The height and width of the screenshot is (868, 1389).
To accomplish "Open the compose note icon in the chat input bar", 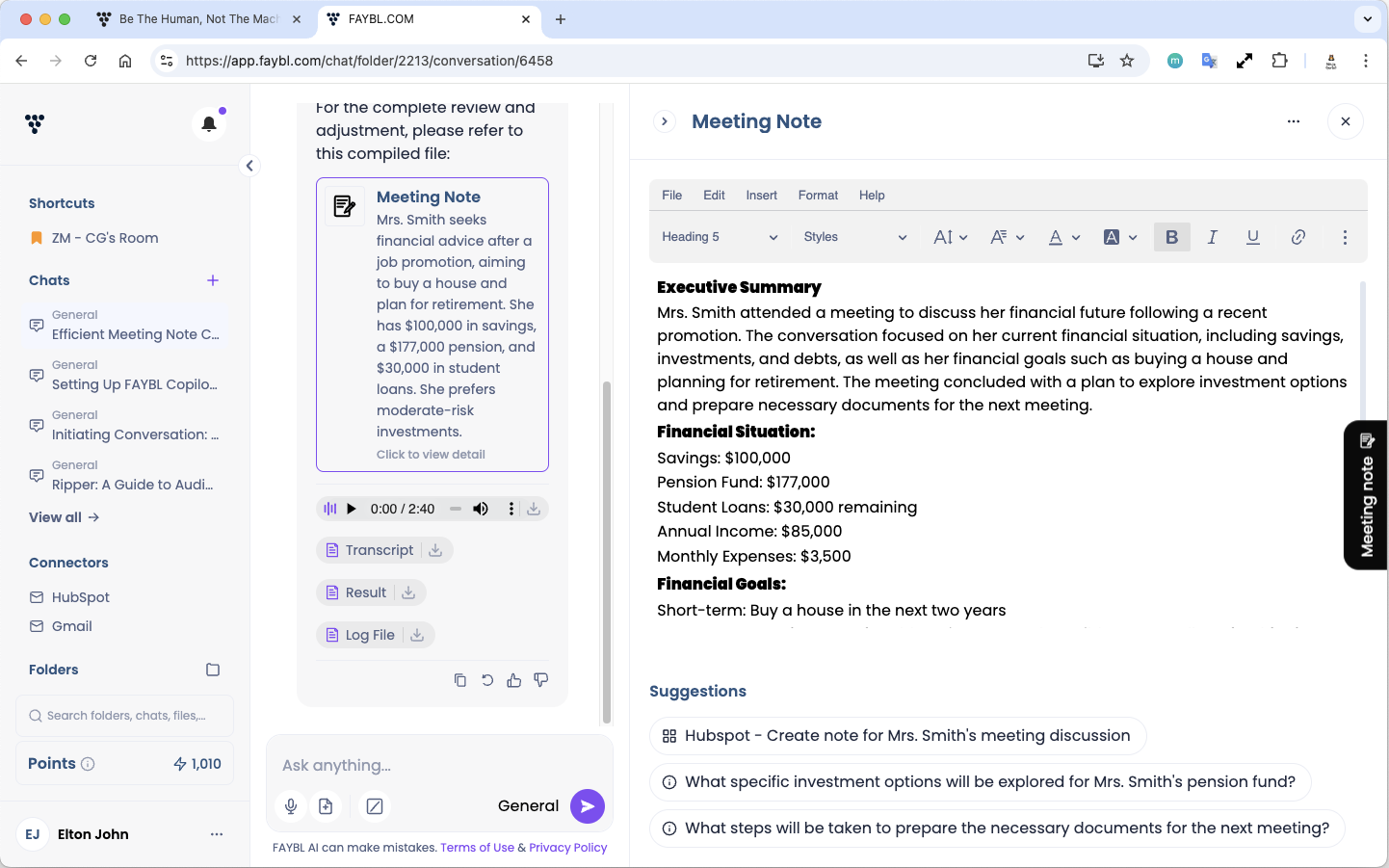I will pyautogui.click(x=375, y=806).
